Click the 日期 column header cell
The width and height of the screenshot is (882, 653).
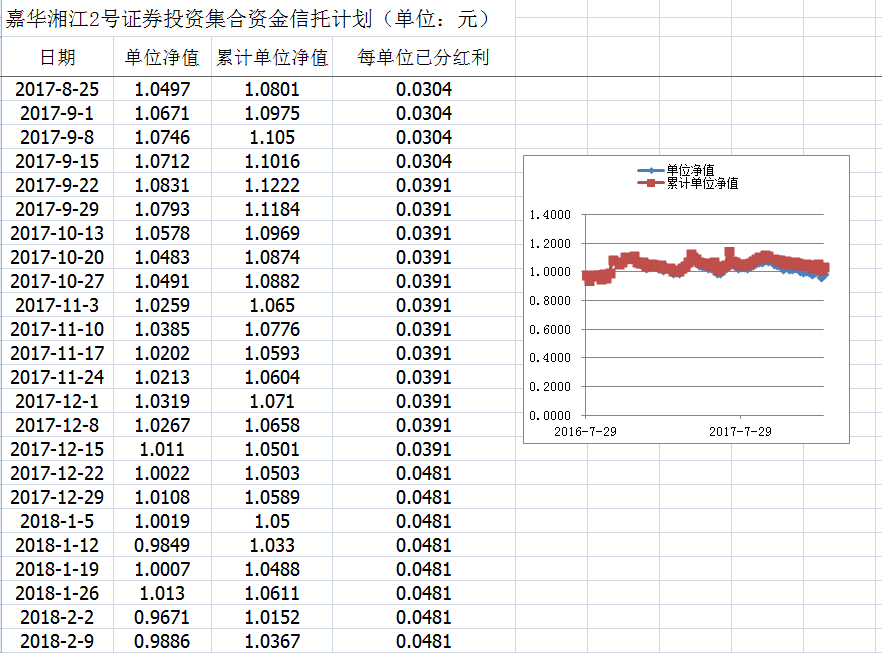point(57,58)
